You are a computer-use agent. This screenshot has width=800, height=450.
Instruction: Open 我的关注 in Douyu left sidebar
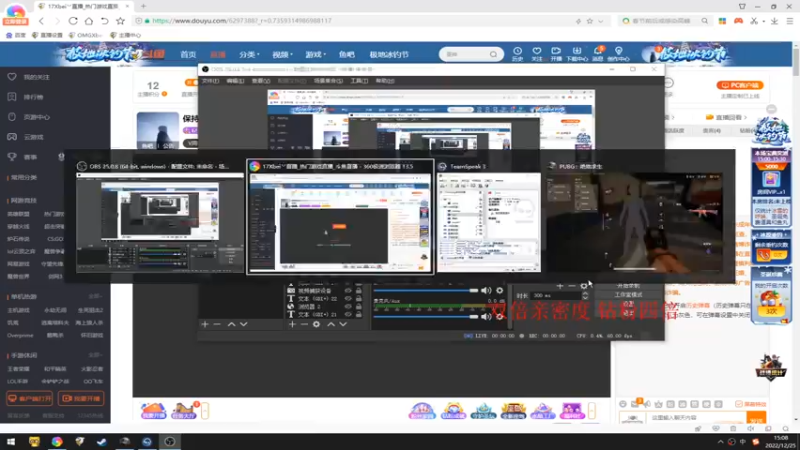click(36, 77)
